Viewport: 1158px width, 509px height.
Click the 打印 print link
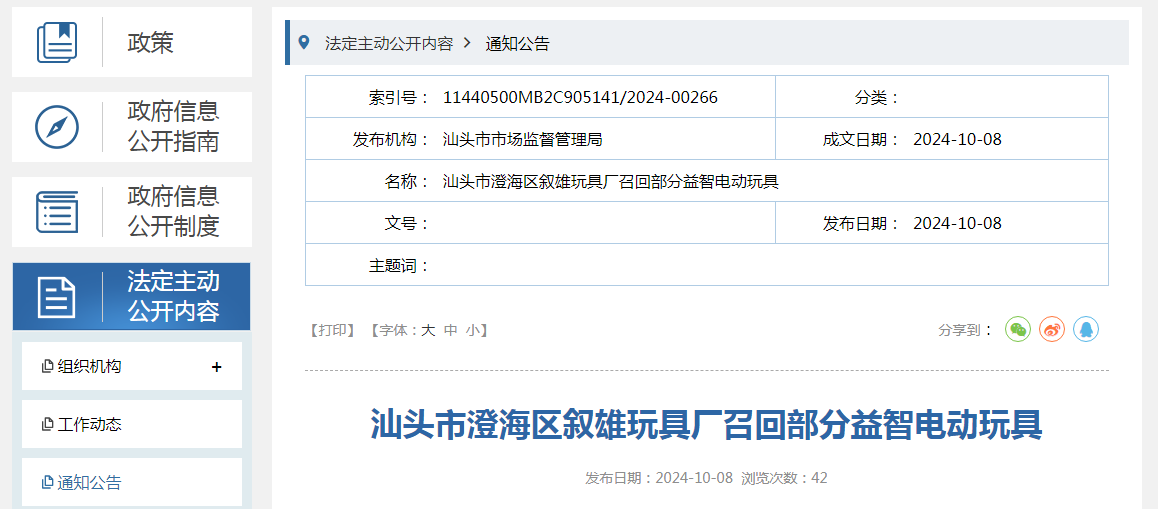click(x=332, y=330)
